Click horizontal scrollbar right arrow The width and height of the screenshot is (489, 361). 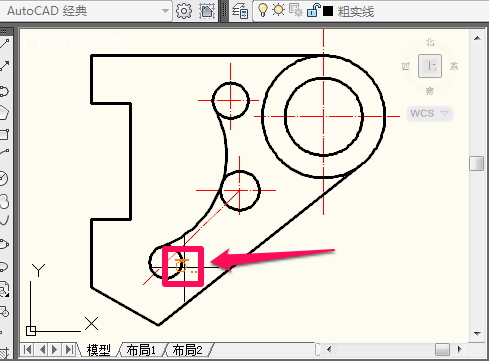(x=460, y=350)
